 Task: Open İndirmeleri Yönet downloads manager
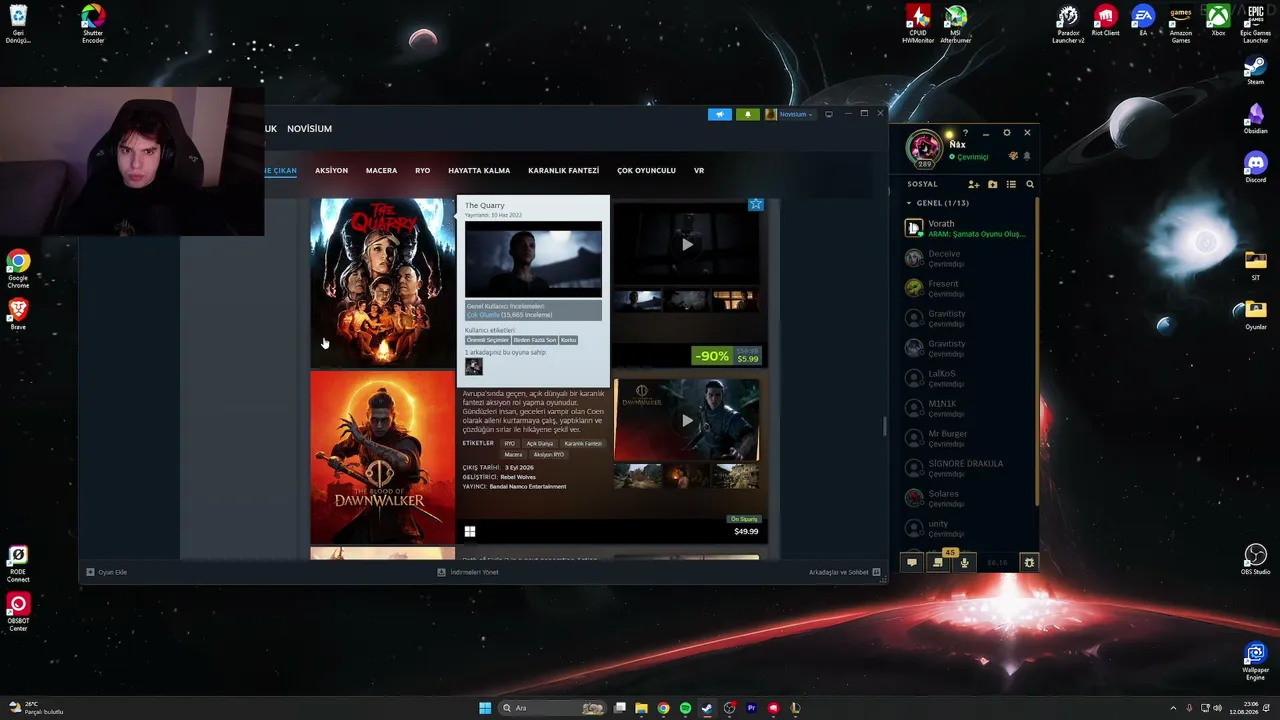[468, 572]
